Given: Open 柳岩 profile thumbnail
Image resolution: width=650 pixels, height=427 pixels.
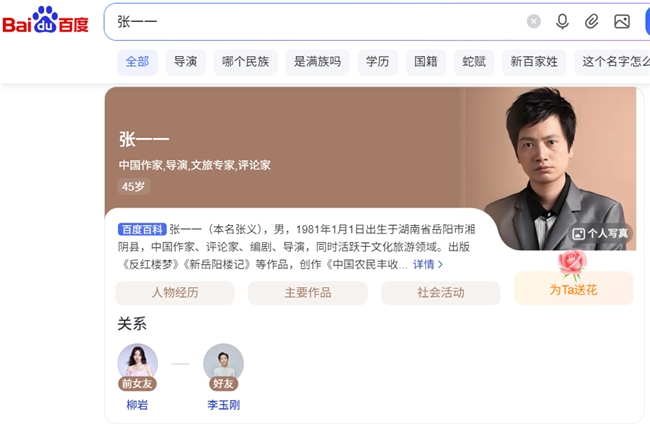Looking at the screenshot, I should point(138,364).
